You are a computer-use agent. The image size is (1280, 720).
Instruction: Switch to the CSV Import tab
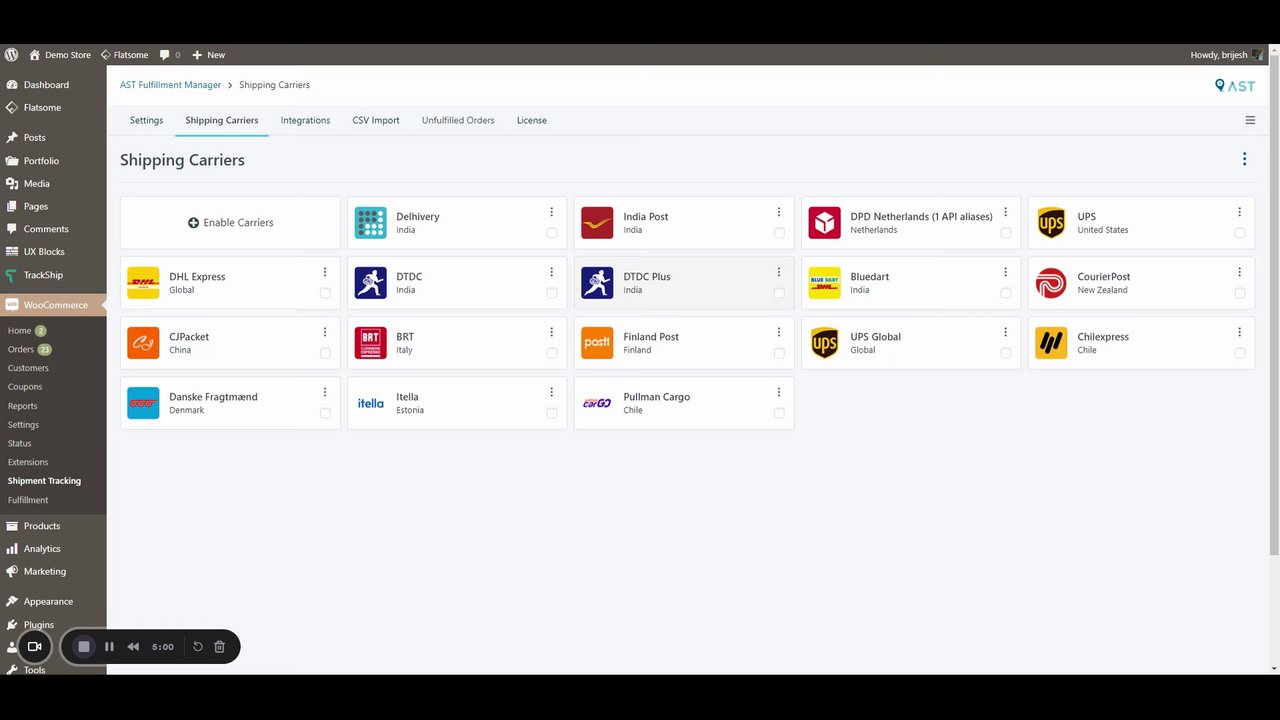376,120
